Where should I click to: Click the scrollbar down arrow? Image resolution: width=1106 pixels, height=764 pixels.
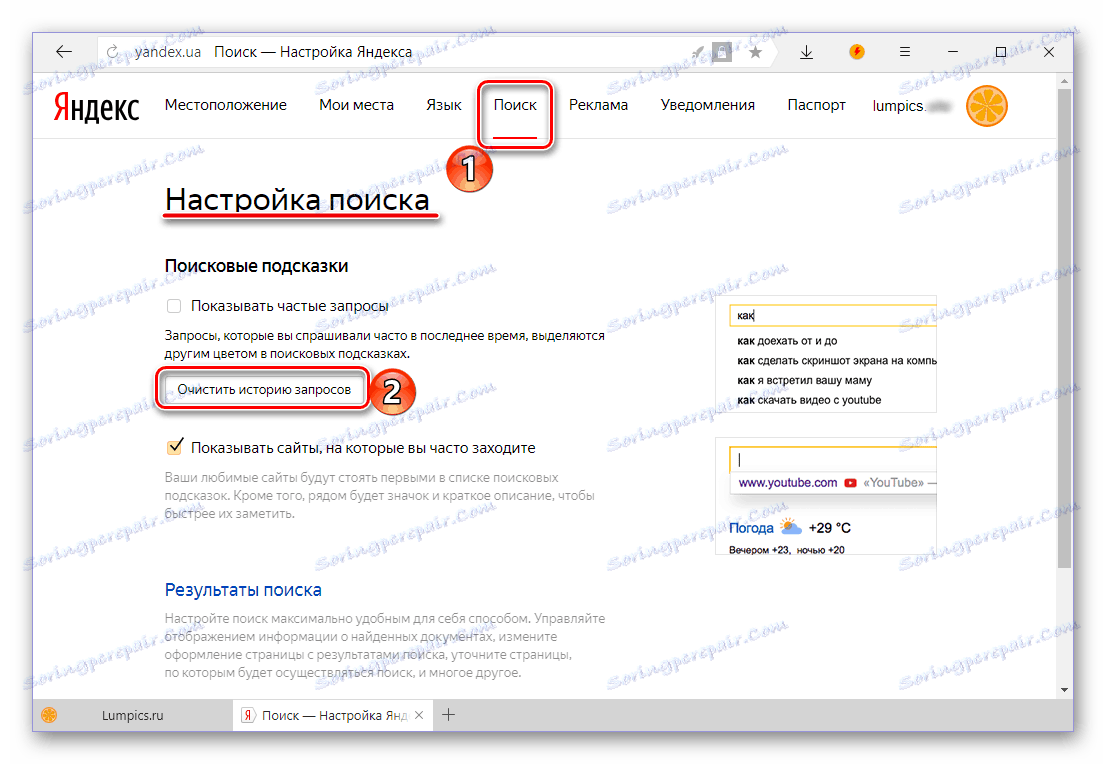tap(1064, 690)
